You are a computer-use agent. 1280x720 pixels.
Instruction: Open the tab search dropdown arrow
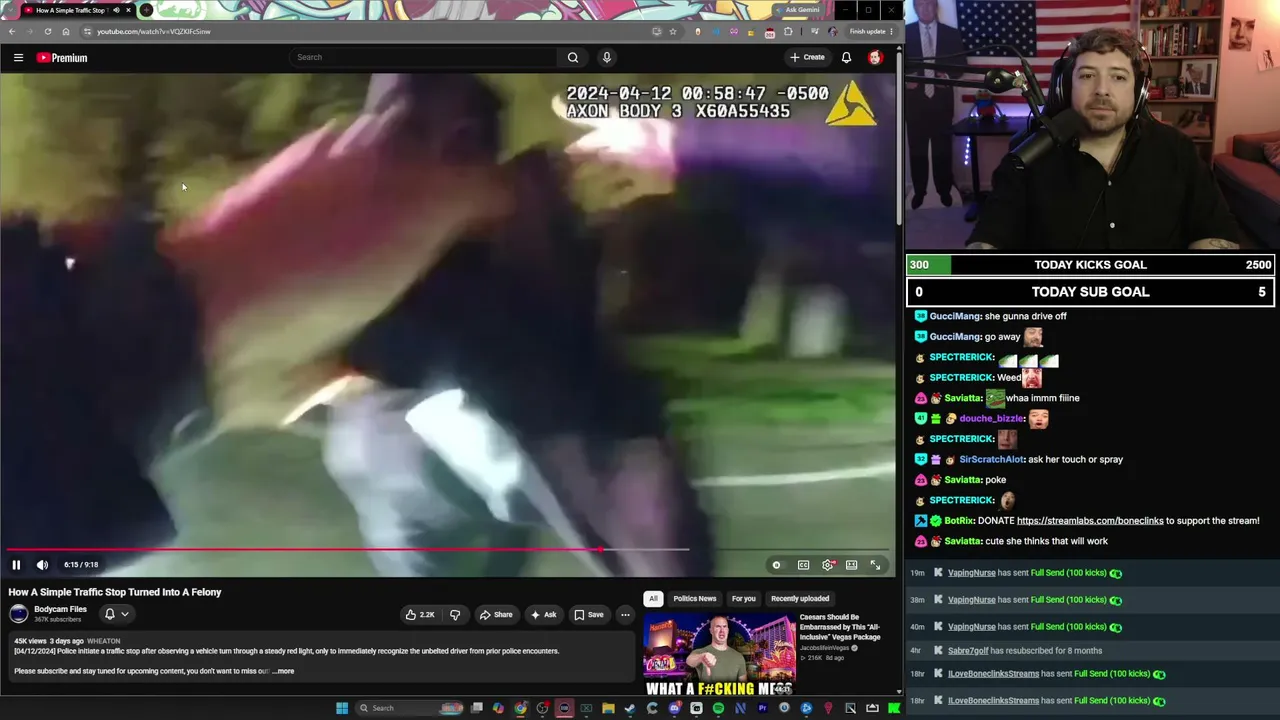pyautogui.click(x=9, y=10)
